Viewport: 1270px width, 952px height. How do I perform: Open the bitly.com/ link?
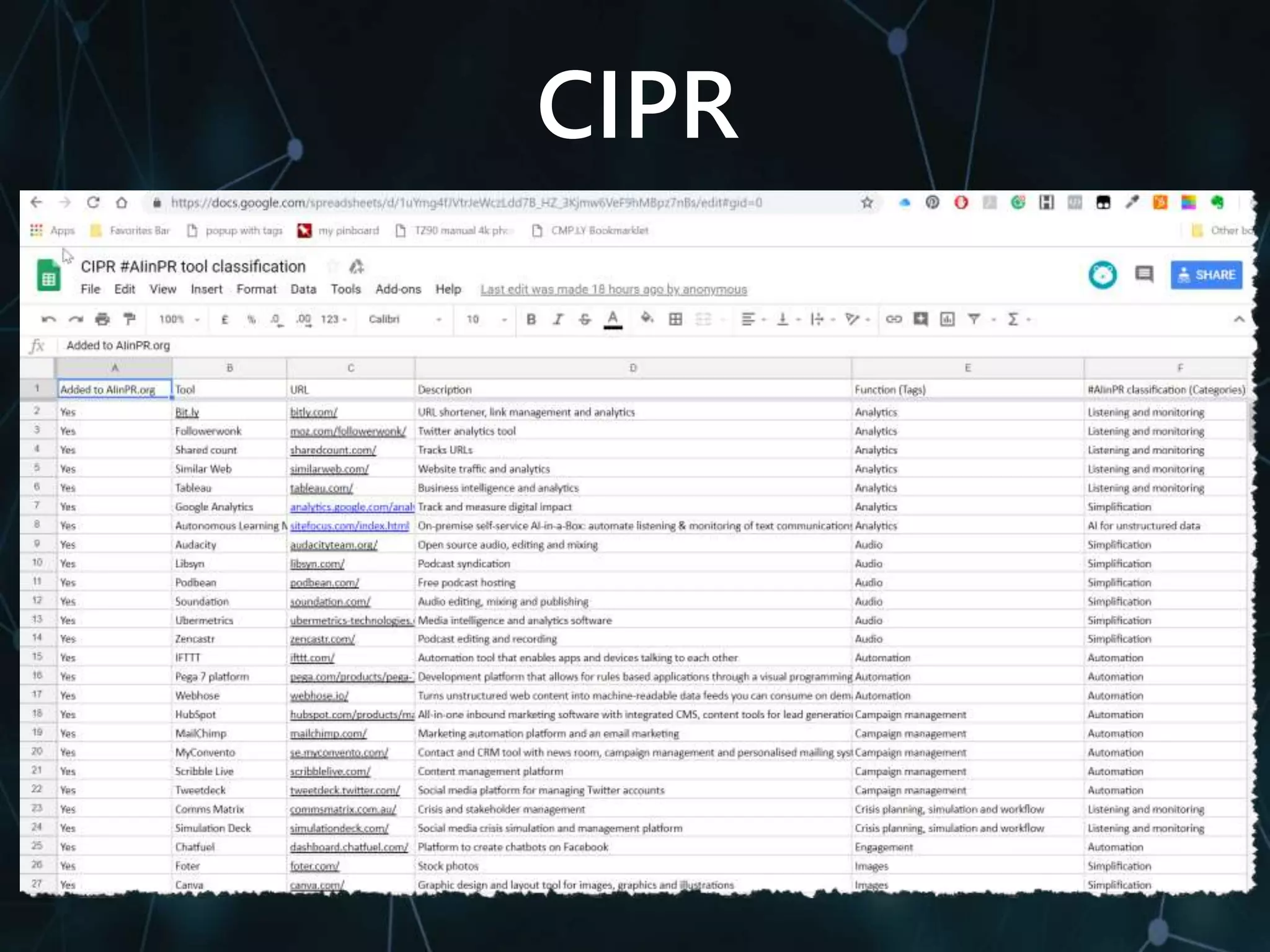(313, 412)
